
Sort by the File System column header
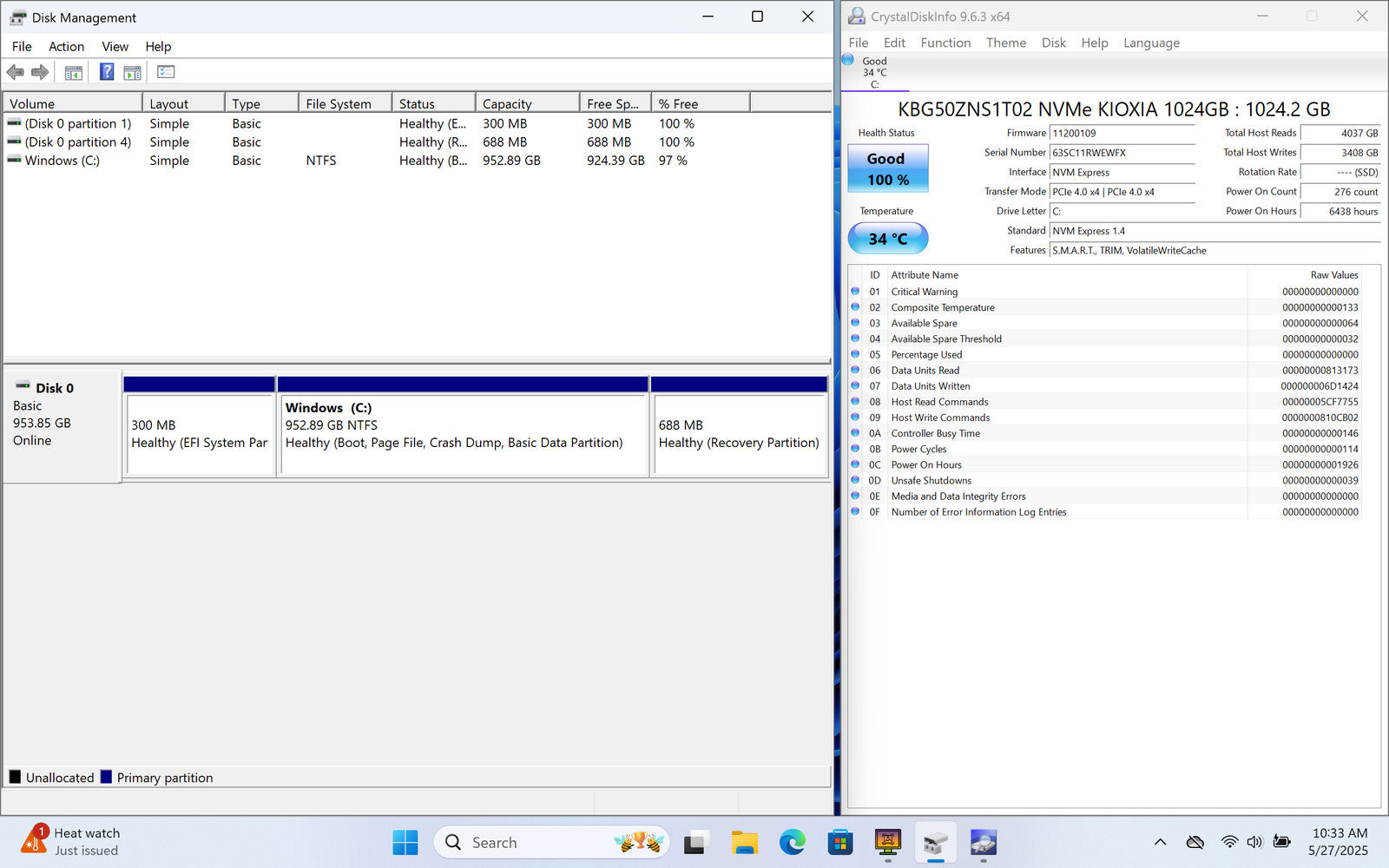point(346,103)
